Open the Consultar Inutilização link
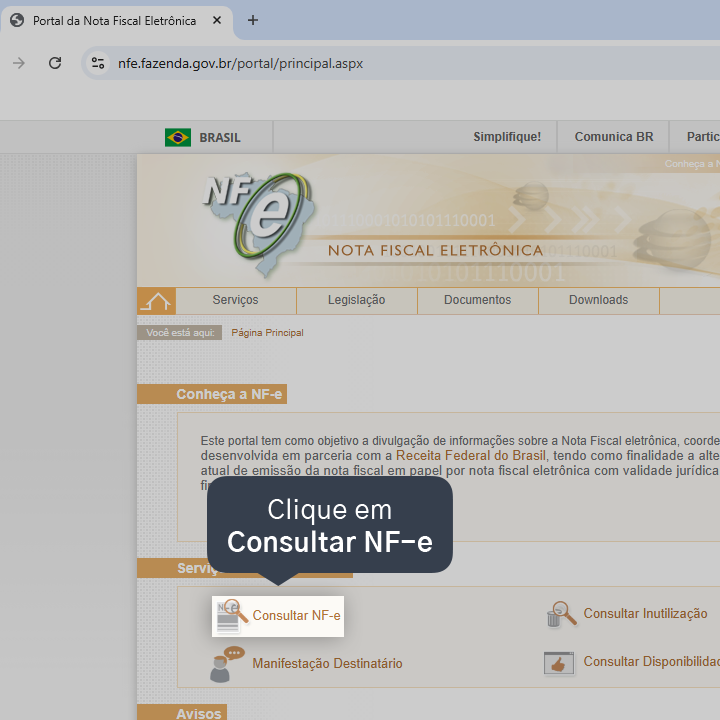The width and height of the screenshot is (720, 720). [x=645, y=613]
